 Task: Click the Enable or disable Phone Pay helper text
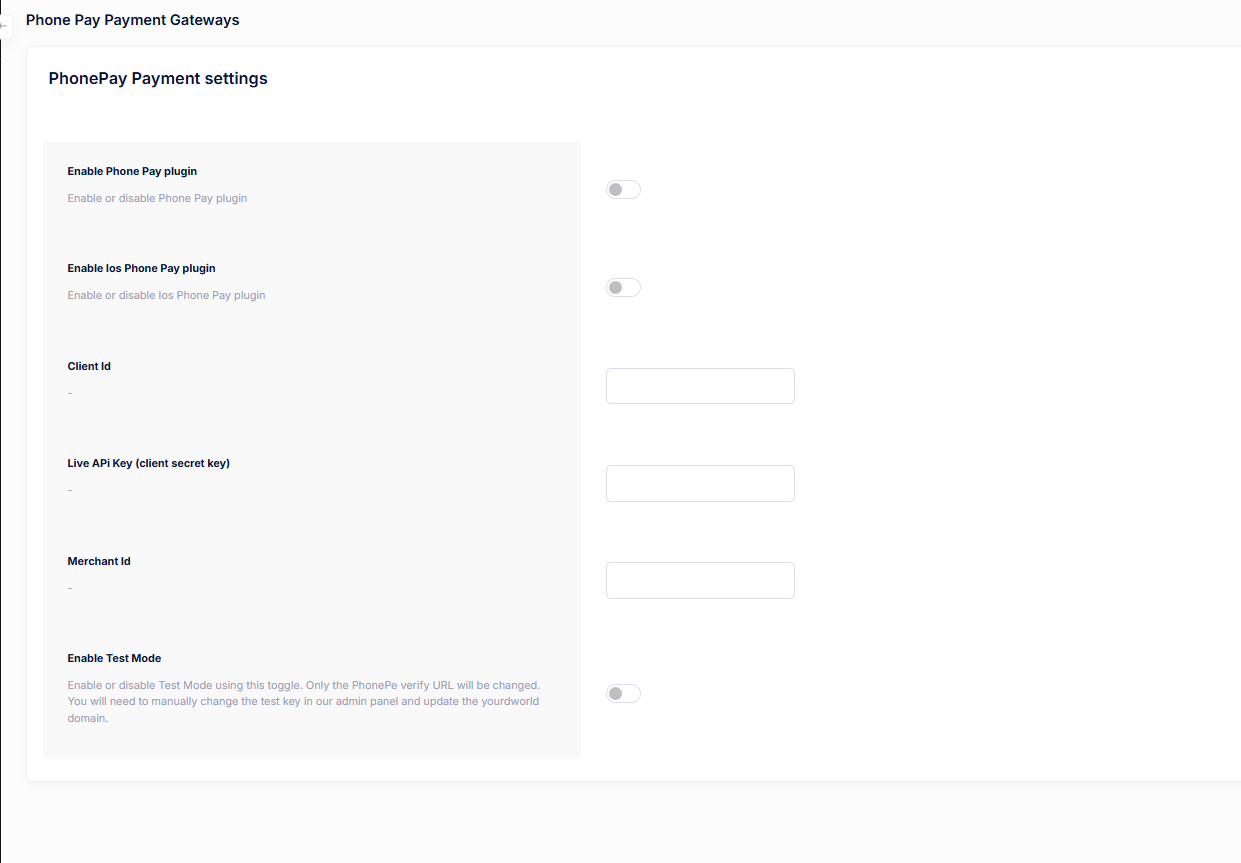[x=157, y=198]
